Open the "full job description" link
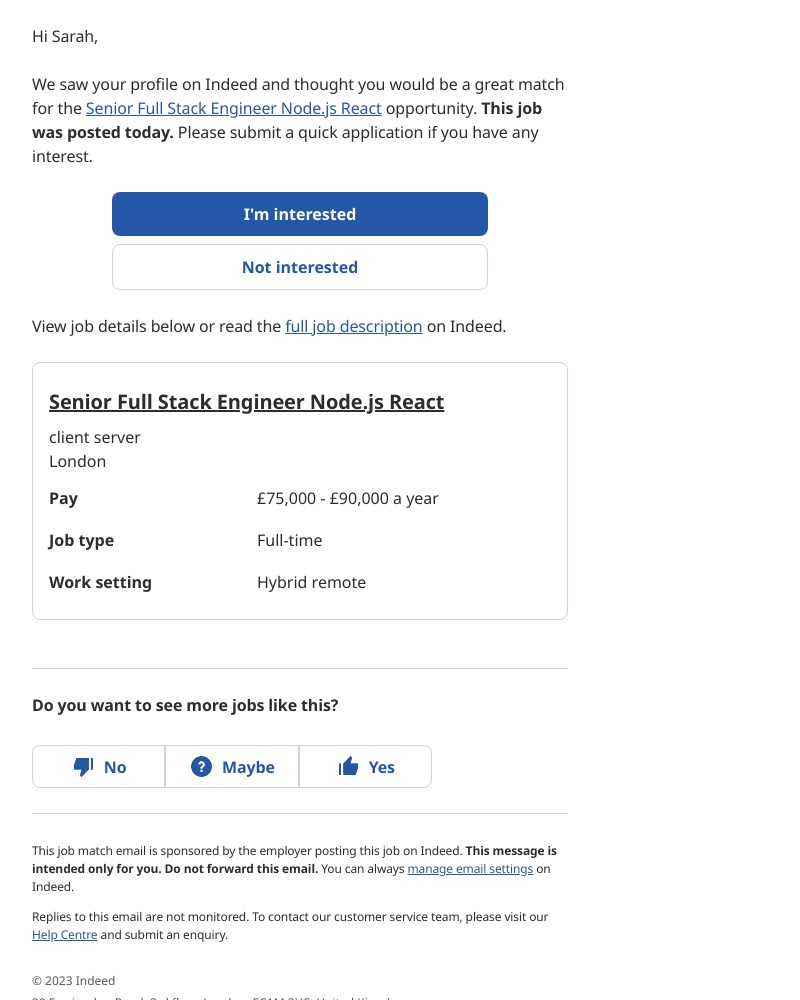The image size is (800, 1000). coord(353,326)
